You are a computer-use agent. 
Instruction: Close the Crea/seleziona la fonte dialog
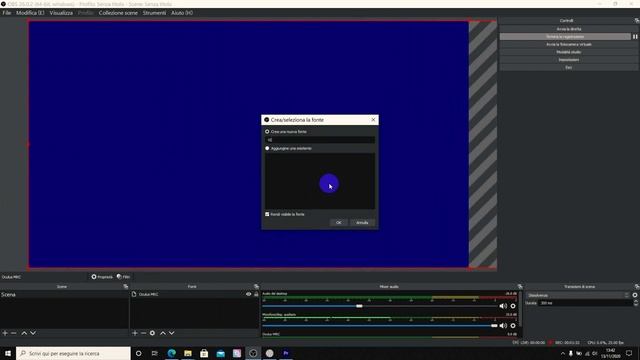pyautogui.click(x=373, y=120)
